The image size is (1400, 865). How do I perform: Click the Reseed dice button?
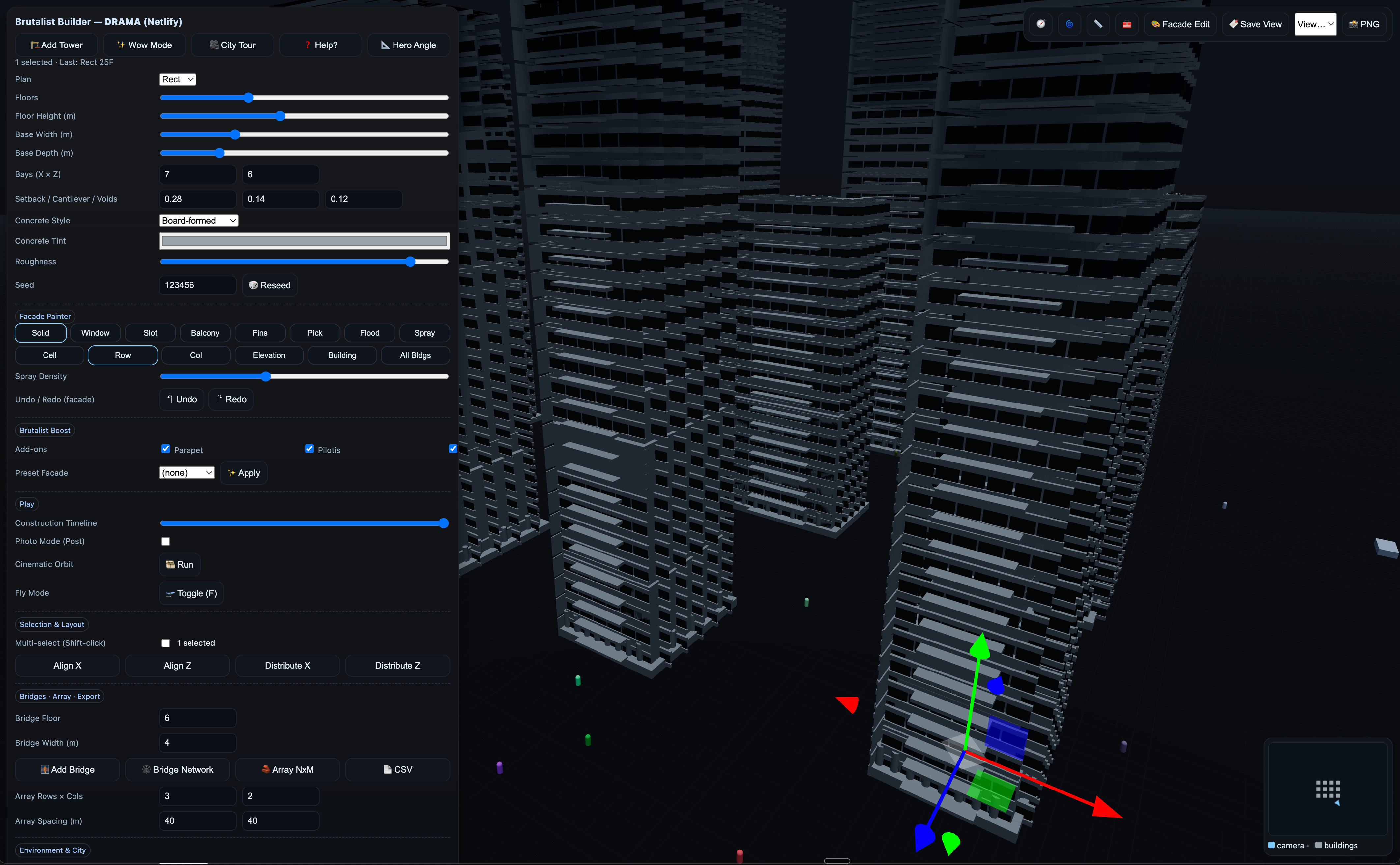coord(270,285)
